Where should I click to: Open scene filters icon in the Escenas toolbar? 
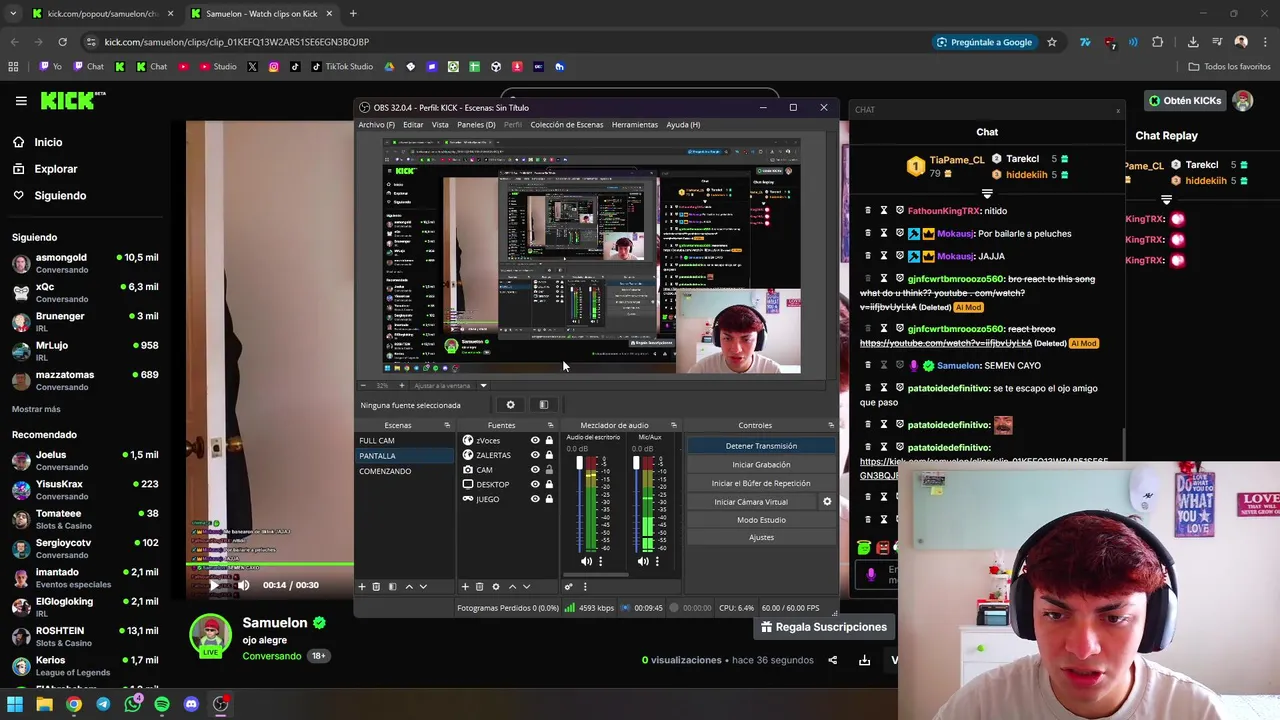[x=392, y=587]
